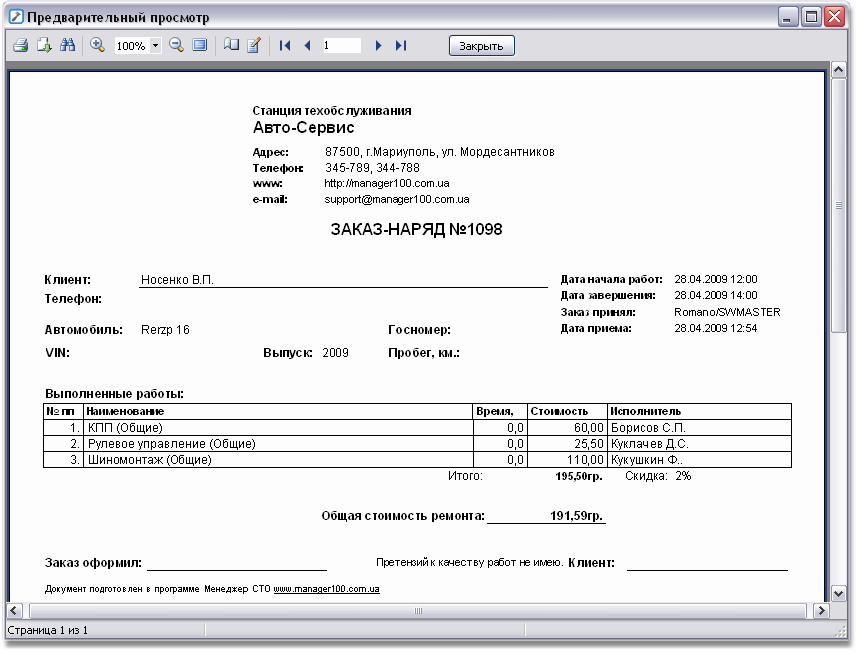Click the Авто-Сервис company title
The image size is (861, 652).
(x=304, y=127)
